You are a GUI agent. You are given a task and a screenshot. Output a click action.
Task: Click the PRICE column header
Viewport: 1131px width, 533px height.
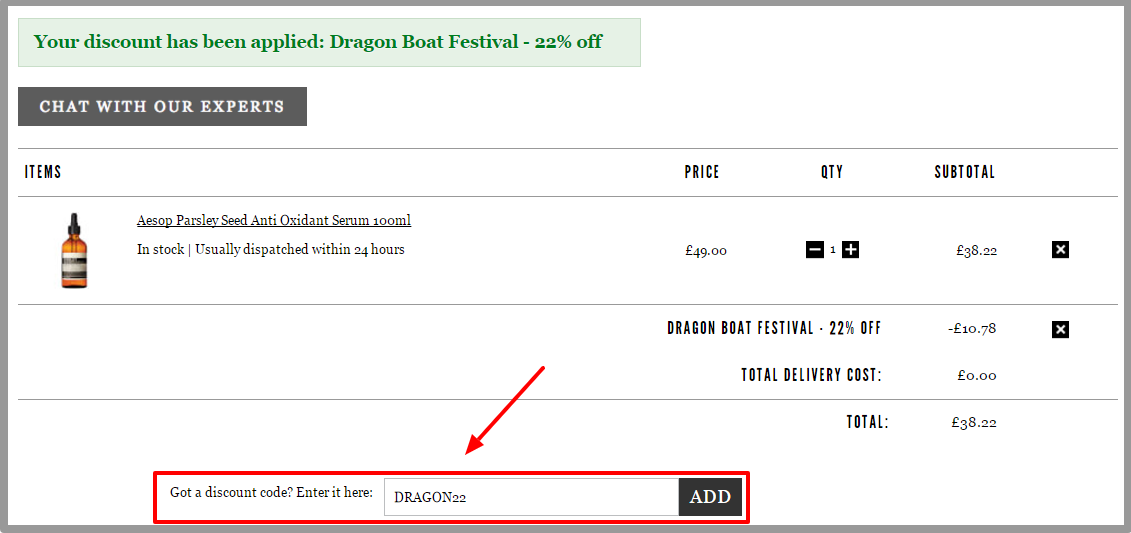click(702, 172)
